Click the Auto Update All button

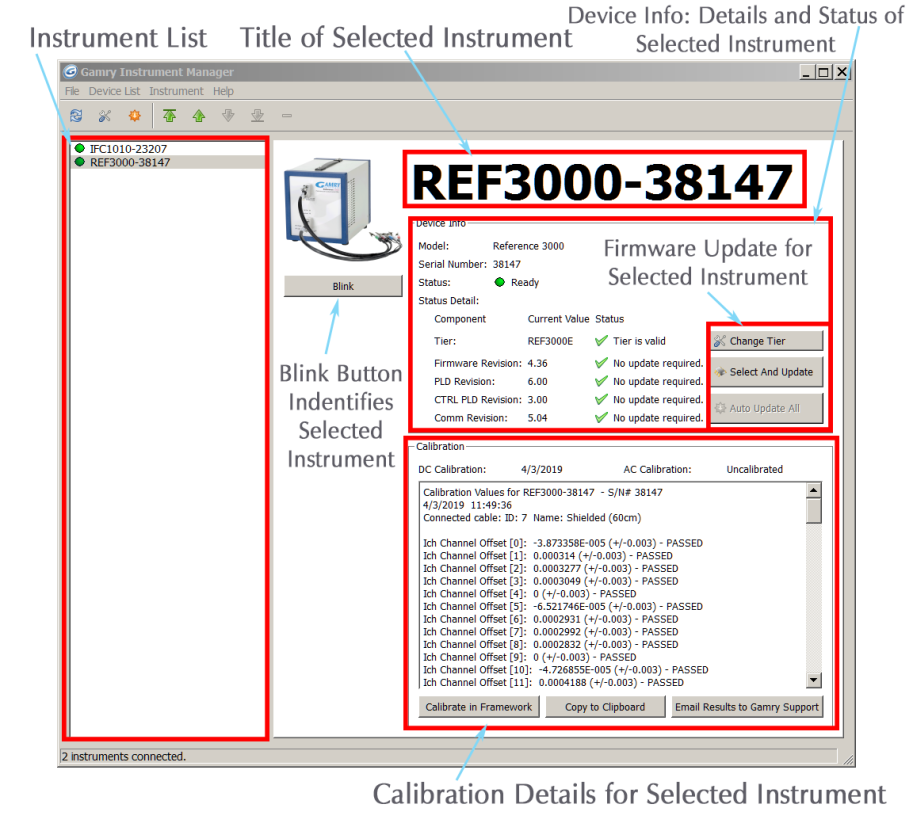coord(767,408)
